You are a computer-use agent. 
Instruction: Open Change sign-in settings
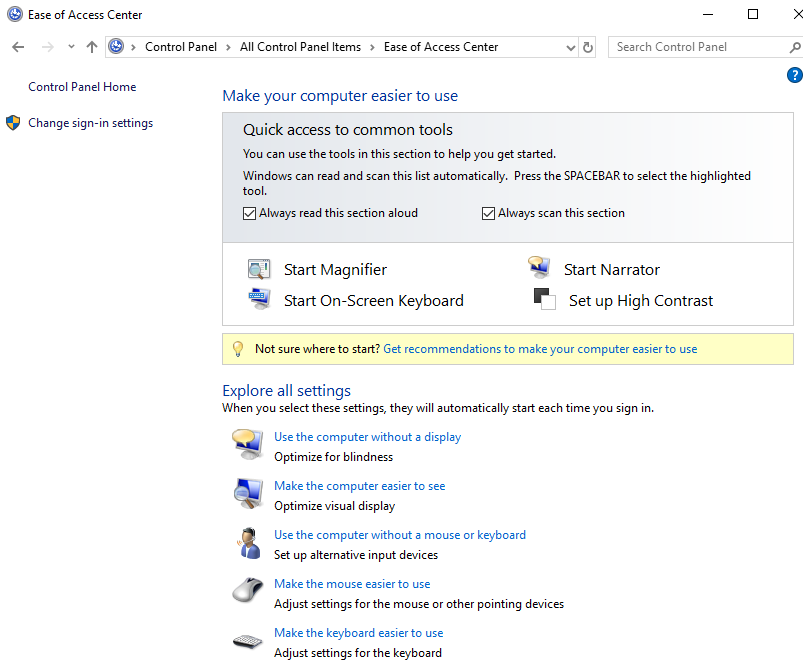coord(91,123)
